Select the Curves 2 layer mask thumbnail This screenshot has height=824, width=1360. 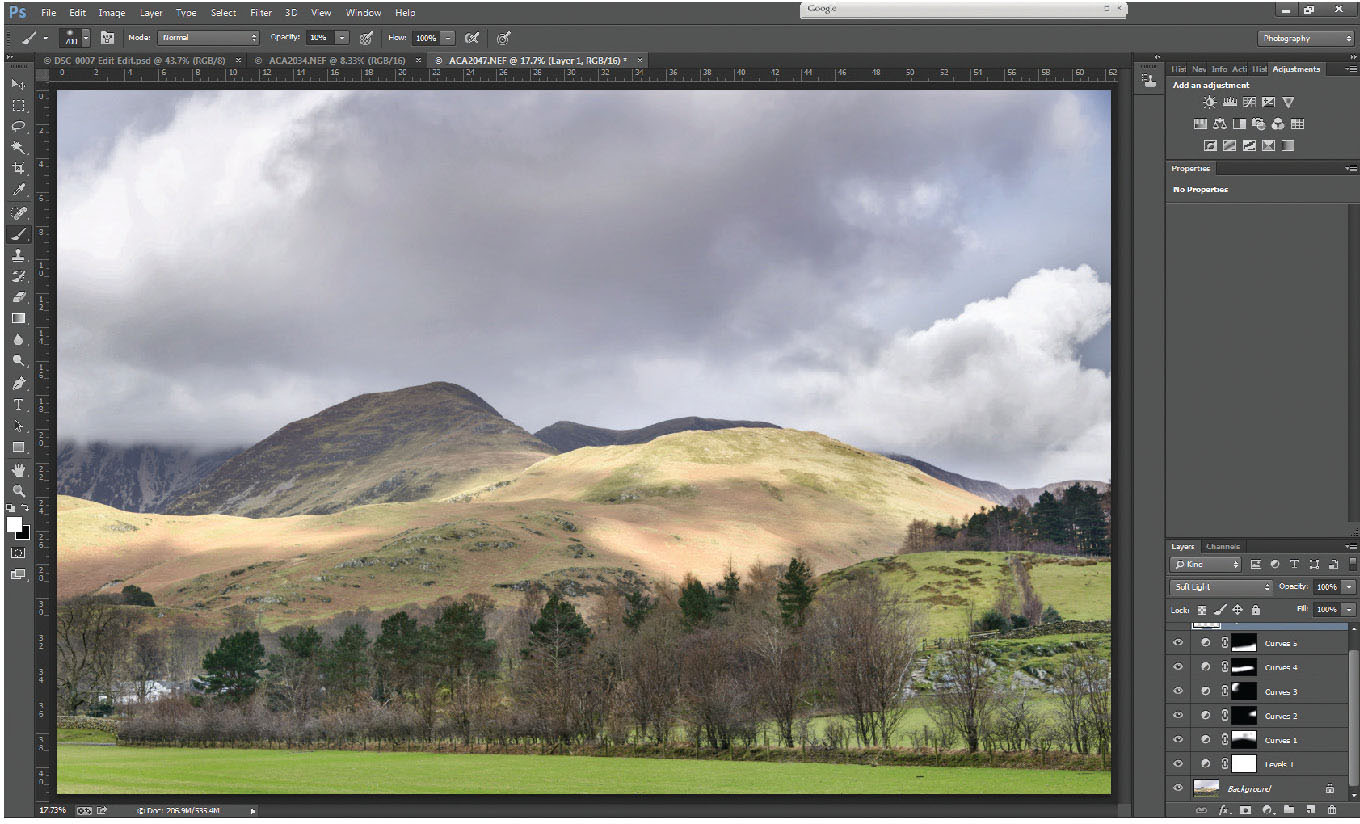tap(1244, 716)
